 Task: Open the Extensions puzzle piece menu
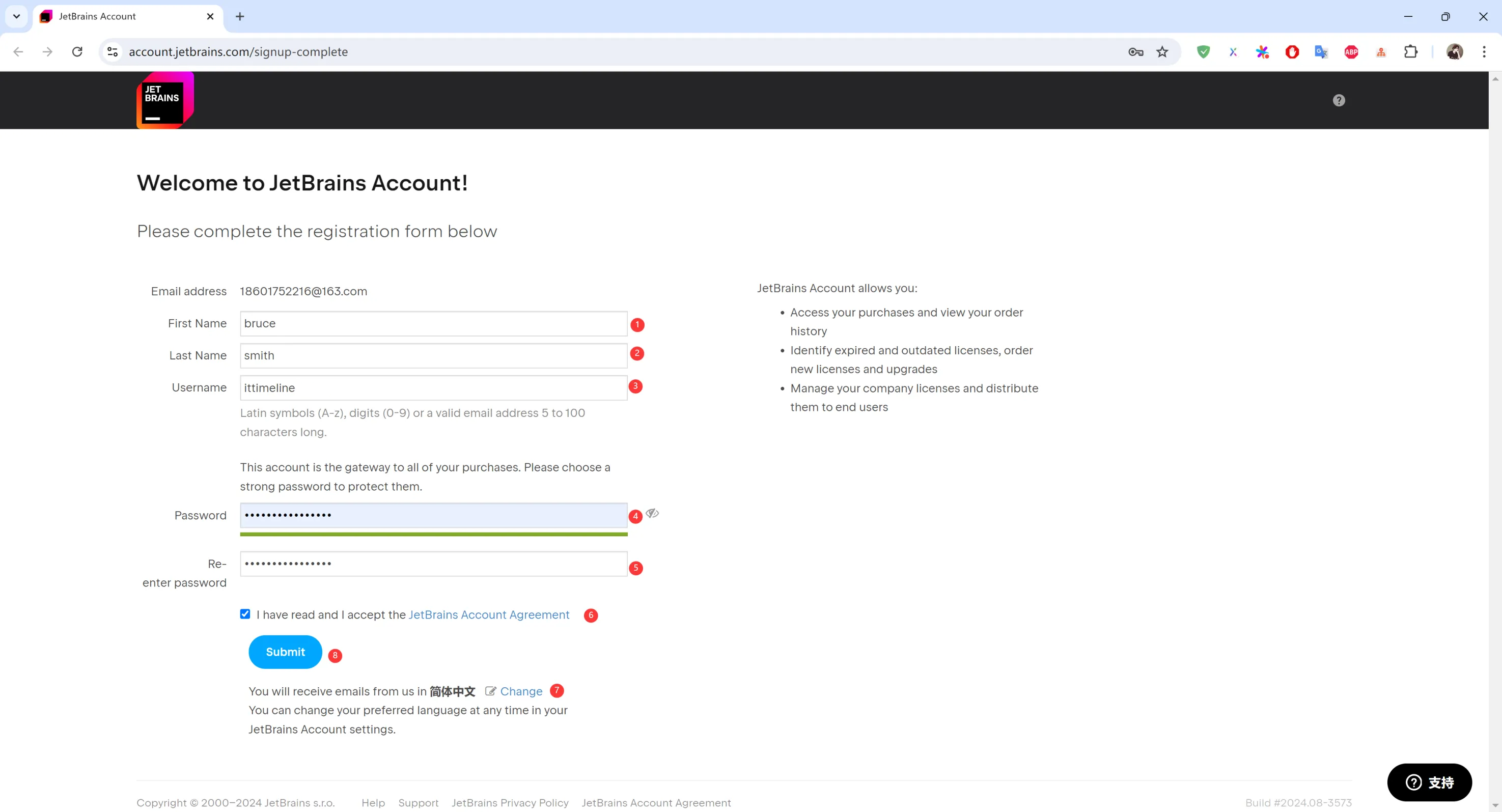pos(1410,52)
